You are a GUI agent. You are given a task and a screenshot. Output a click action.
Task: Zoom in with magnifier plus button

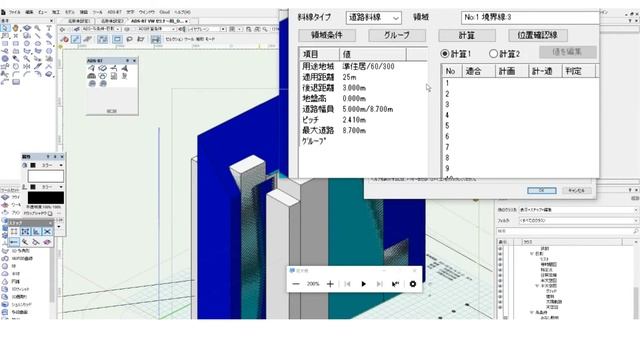click(x=330, y=284)
